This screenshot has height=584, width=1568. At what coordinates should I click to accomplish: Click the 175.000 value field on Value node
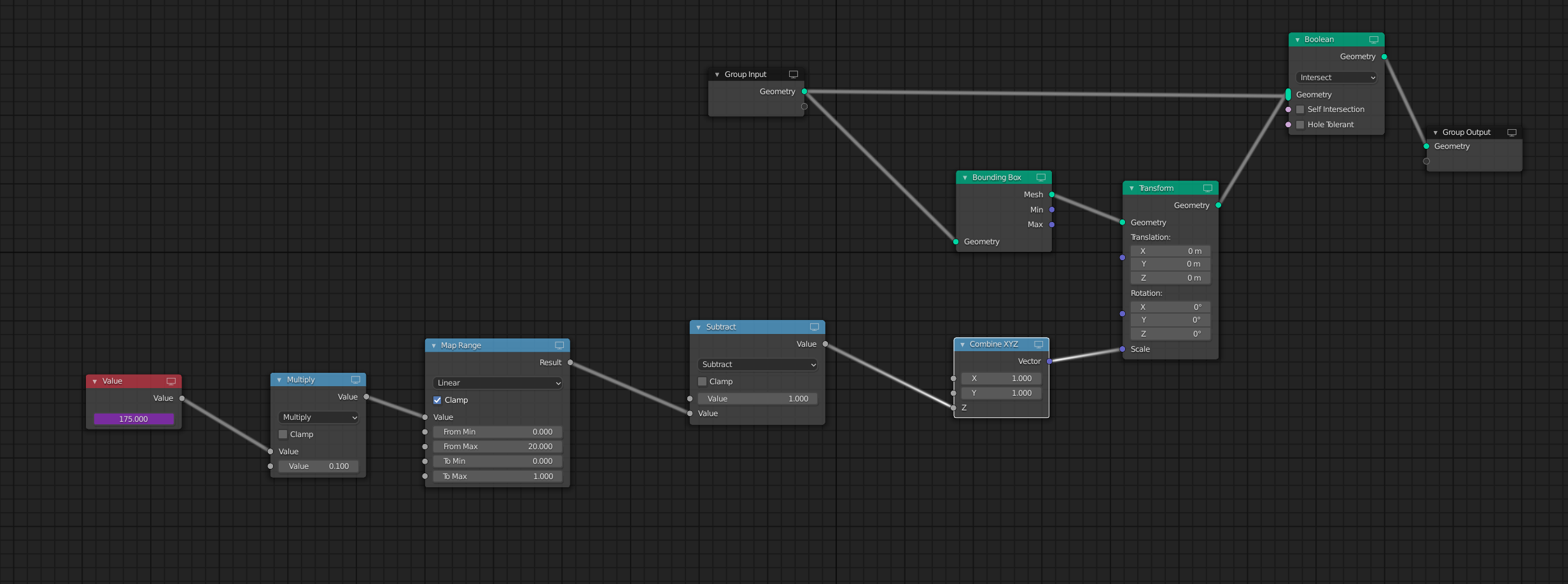click(133, 419)
